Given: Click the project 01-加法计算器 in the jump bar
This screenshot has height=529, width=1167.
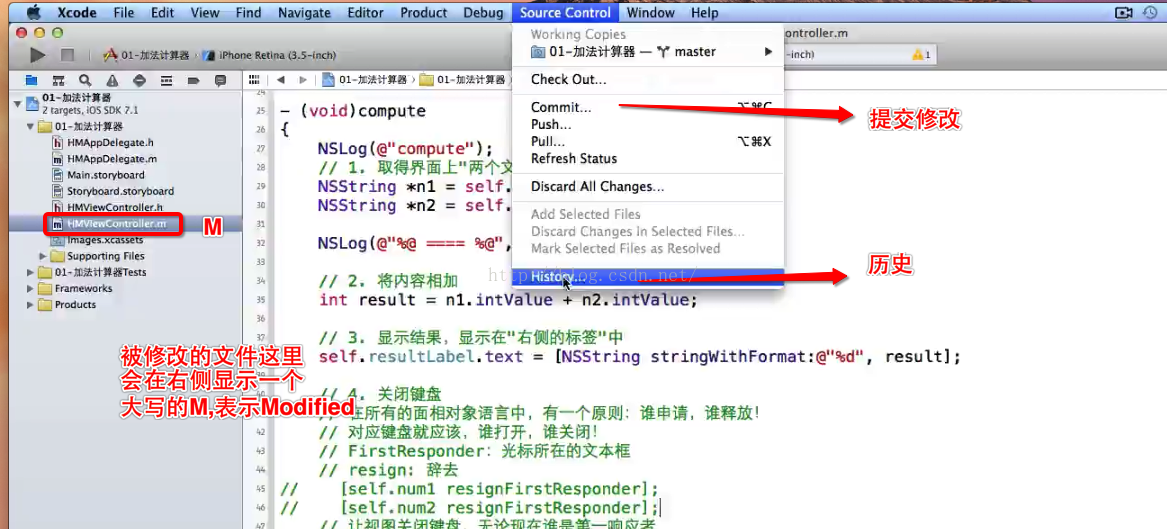Looking at the screenshot, I should tap(365, 80).
